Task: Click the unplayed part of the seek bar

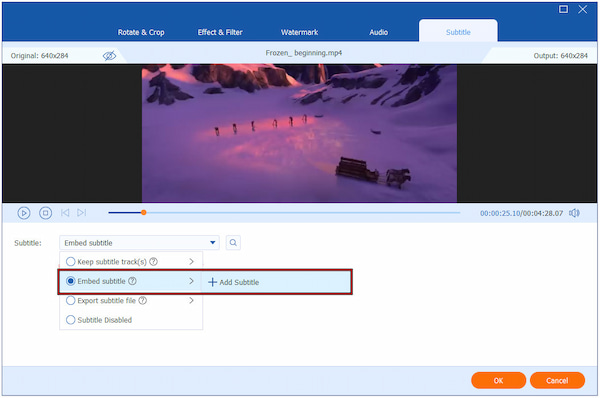Action: 303,212
